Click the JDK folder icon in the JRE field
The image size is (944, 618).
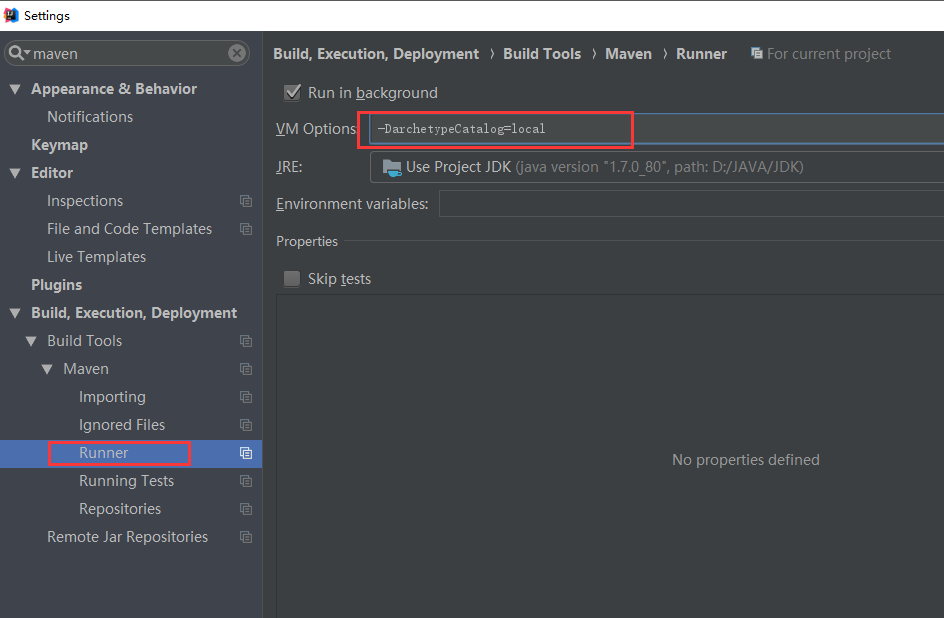click(x=392, y=167)
